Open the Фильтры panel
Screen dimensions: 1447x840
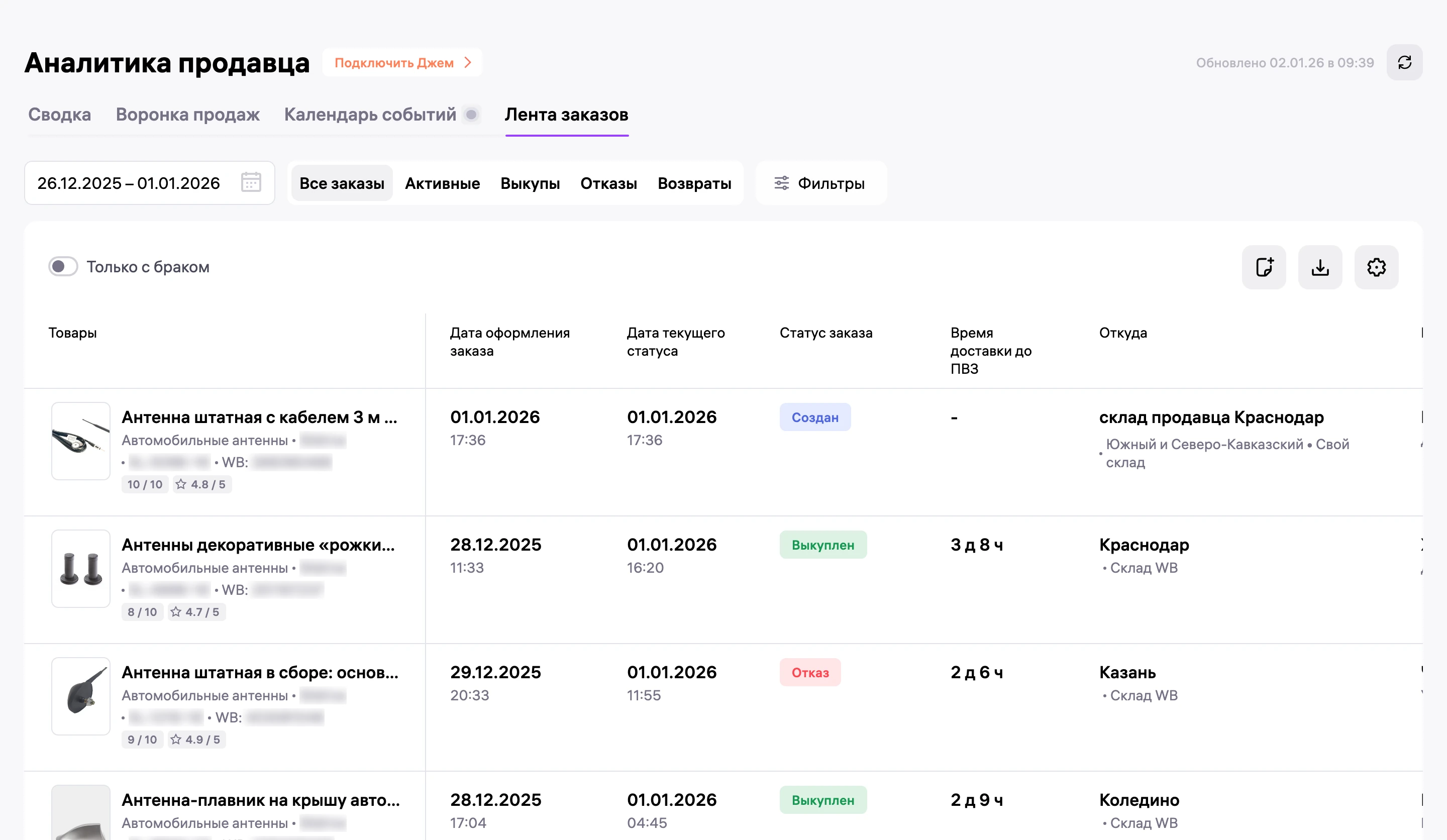pyautogui.click(x=821, y=184)
